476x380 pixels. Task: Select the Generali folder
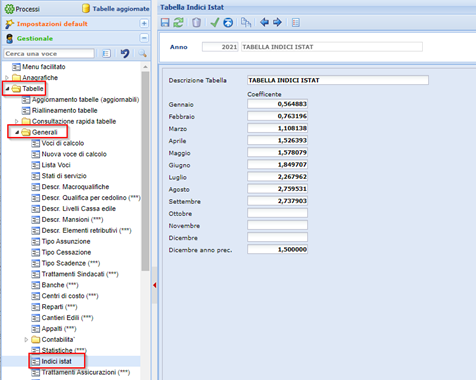(x=39, y=132)
